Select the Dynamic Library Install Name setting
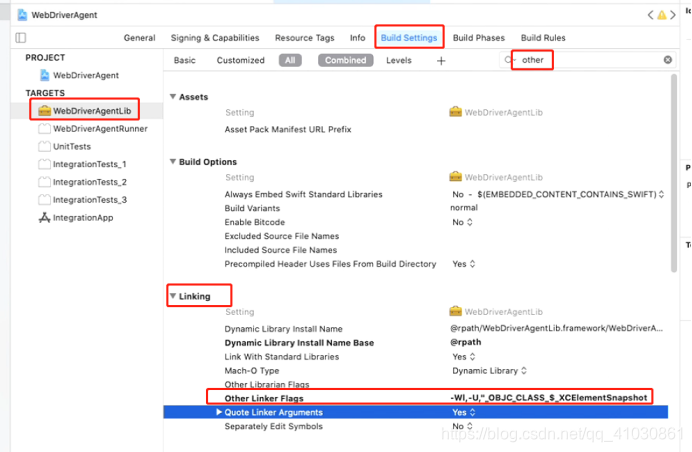Screen dimensions: 692x452 (x=283, y=329)
